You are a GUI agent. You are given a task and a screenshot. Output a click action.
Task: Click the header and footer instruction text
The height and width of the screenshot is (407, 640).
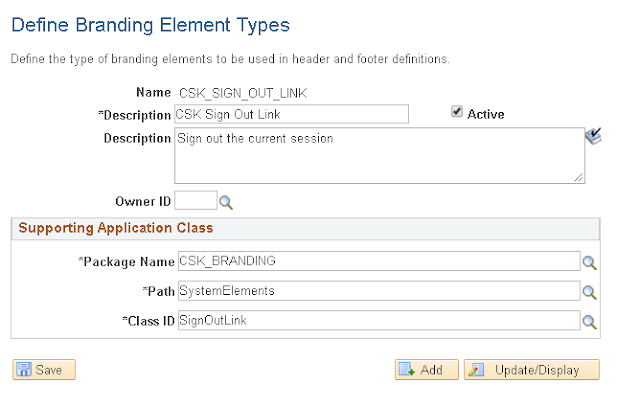click(x=230, y=60)
